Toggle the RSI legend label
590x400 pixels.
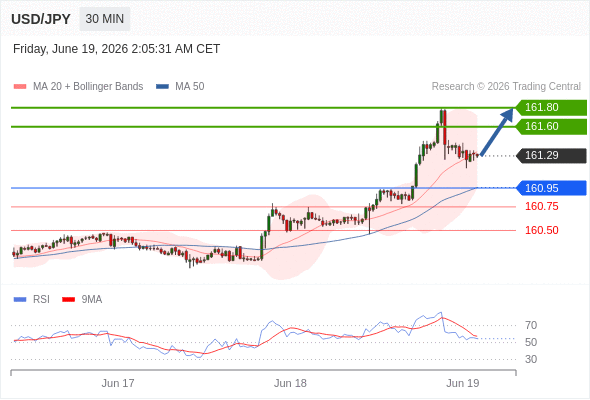pos(41,300)
